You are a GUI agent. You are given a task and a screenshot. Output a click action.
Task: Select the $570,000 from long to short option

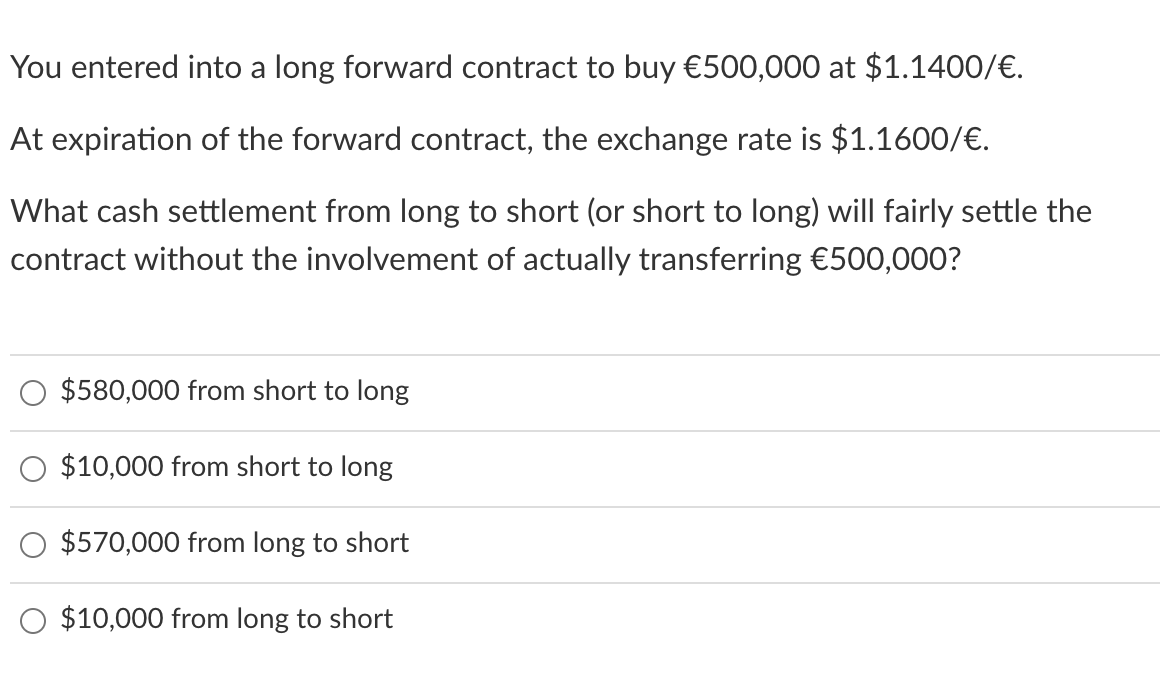coord(32,543)
